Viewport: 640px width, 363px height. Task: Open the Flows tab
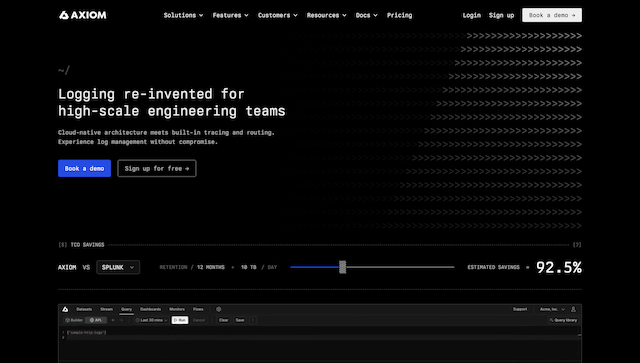[x=198, y=309]
